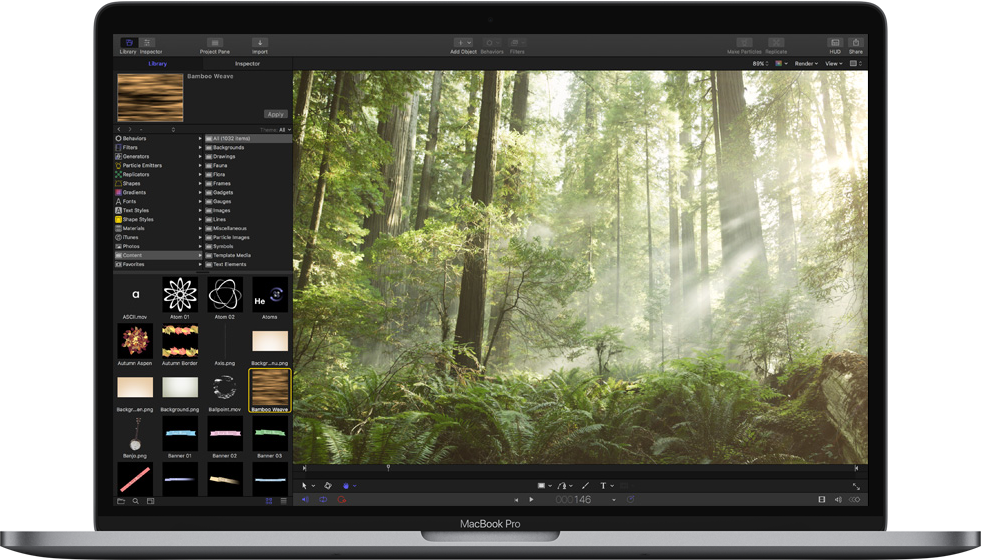
Task: Select the Backgrounds folder in the library
Action: (228, 147)
